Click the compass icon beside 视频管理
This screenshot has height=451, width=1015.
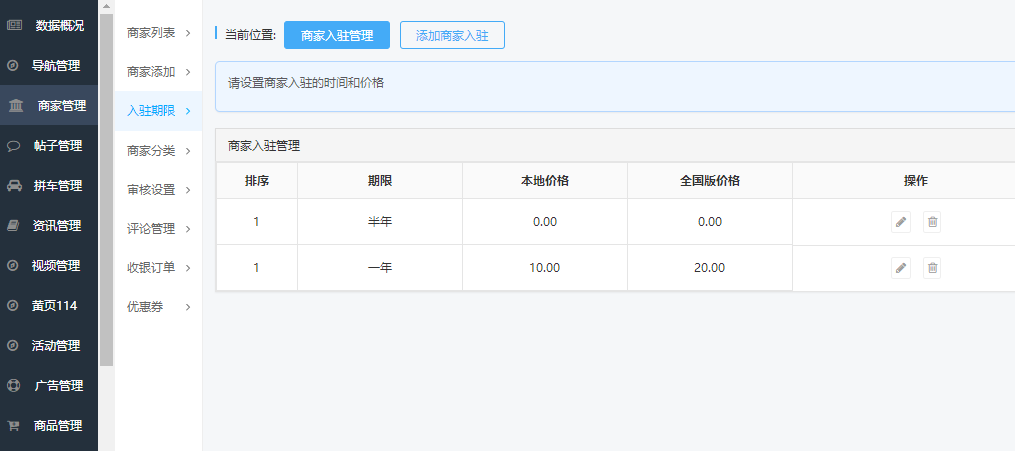click(x=12, y=265)
